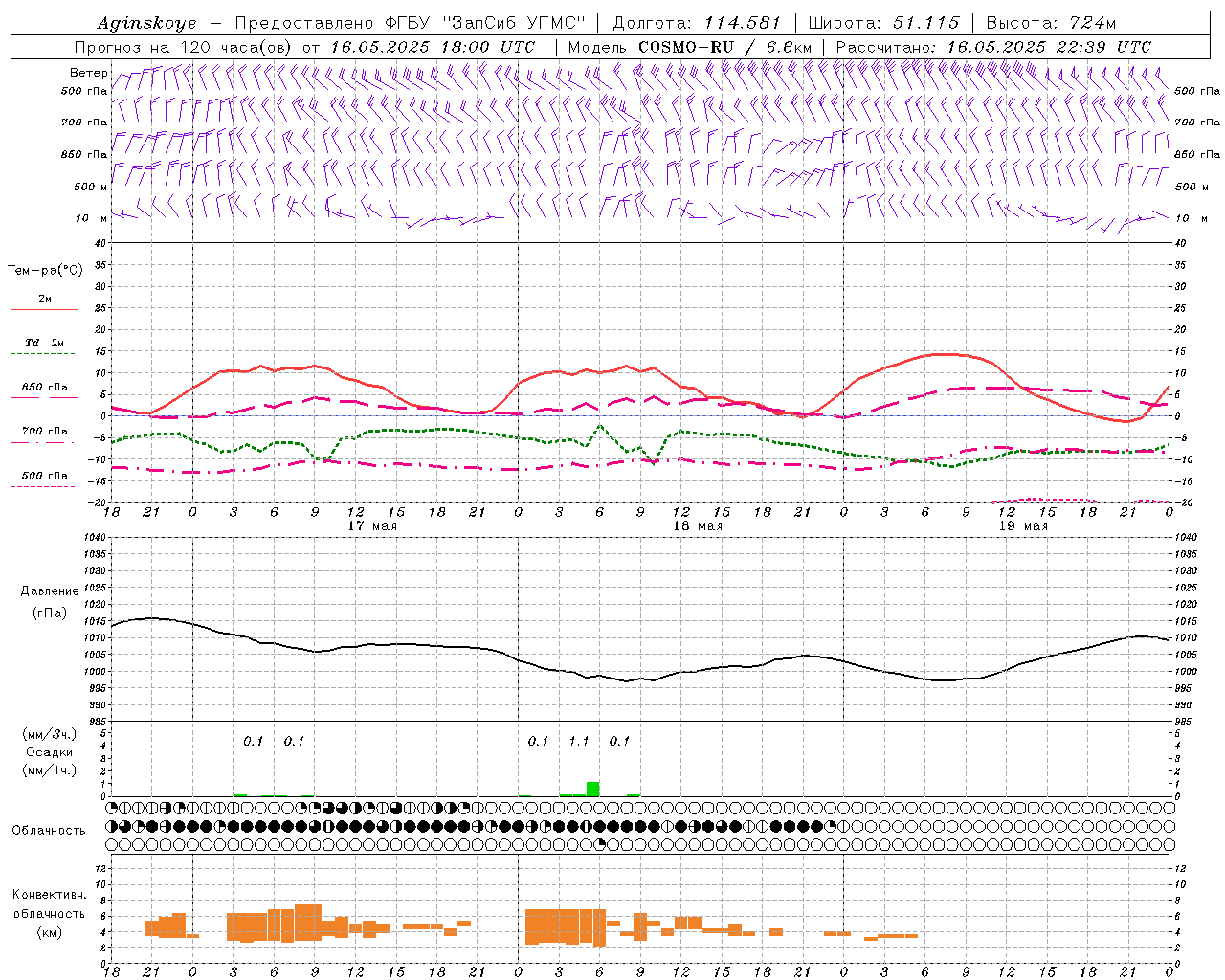Select the Осадки precipitation label
The width and height of the screenshot is (1225, 980).
tap(50, 752)
